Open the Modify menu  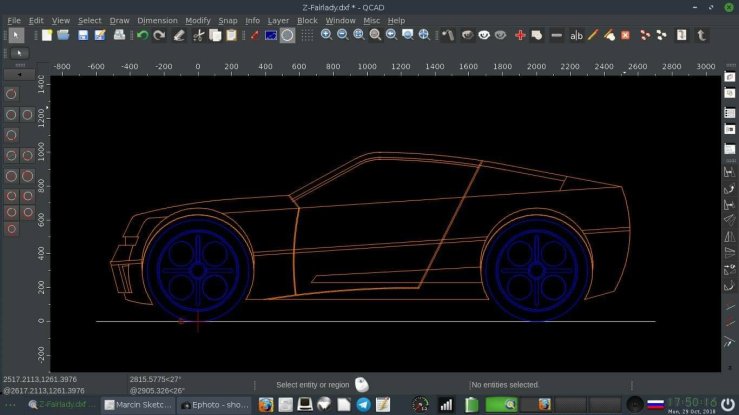click(x=198, y=20)
